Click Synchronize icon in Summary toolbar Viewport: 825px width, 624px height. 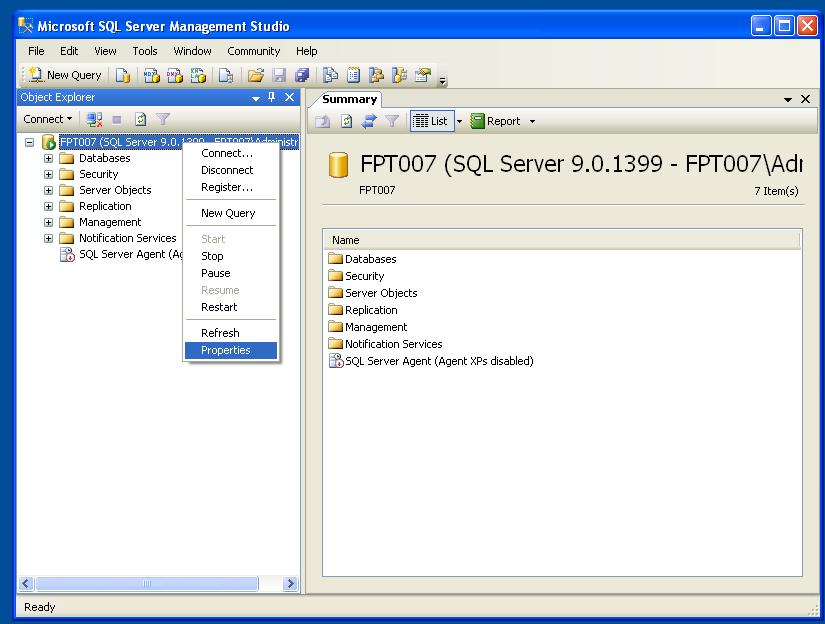point(369,122)
